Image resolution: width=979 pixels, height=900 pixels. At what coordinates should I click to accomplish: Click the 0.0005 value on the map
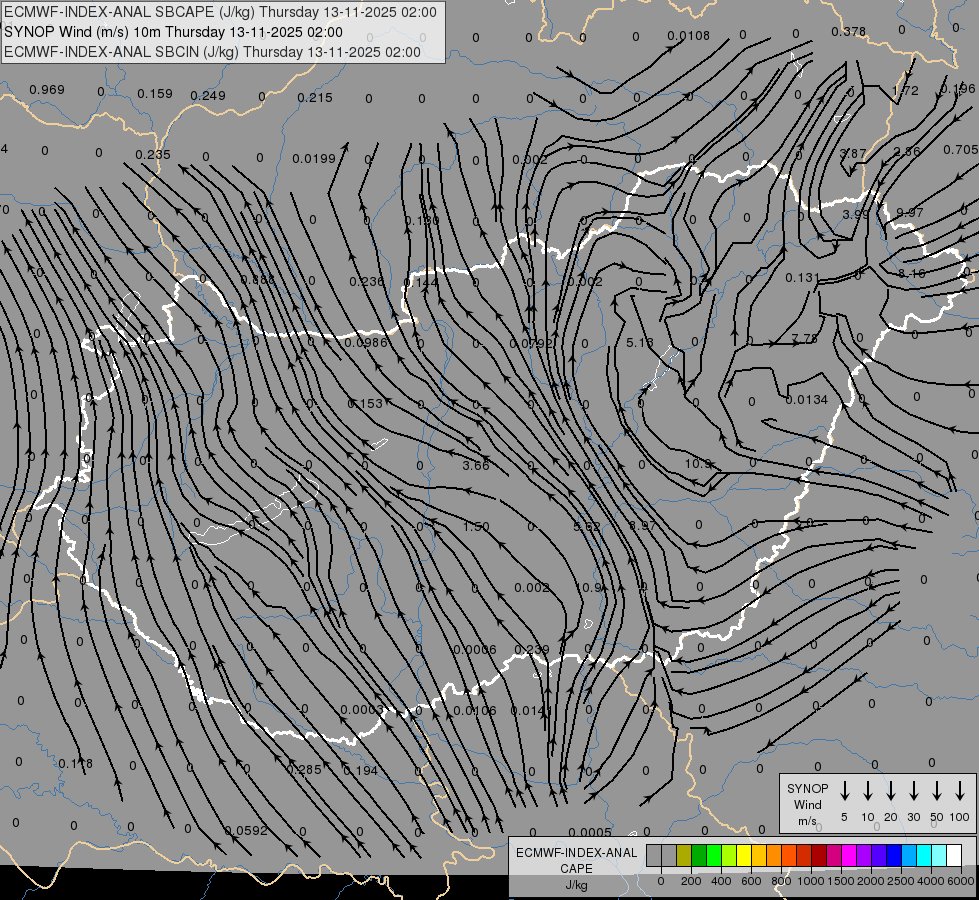[x=590, y=832]
